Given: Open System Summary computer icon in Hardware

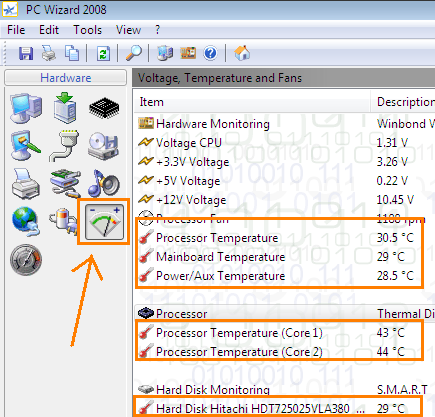Looking at the screenshot, I should tap(26, 108).
